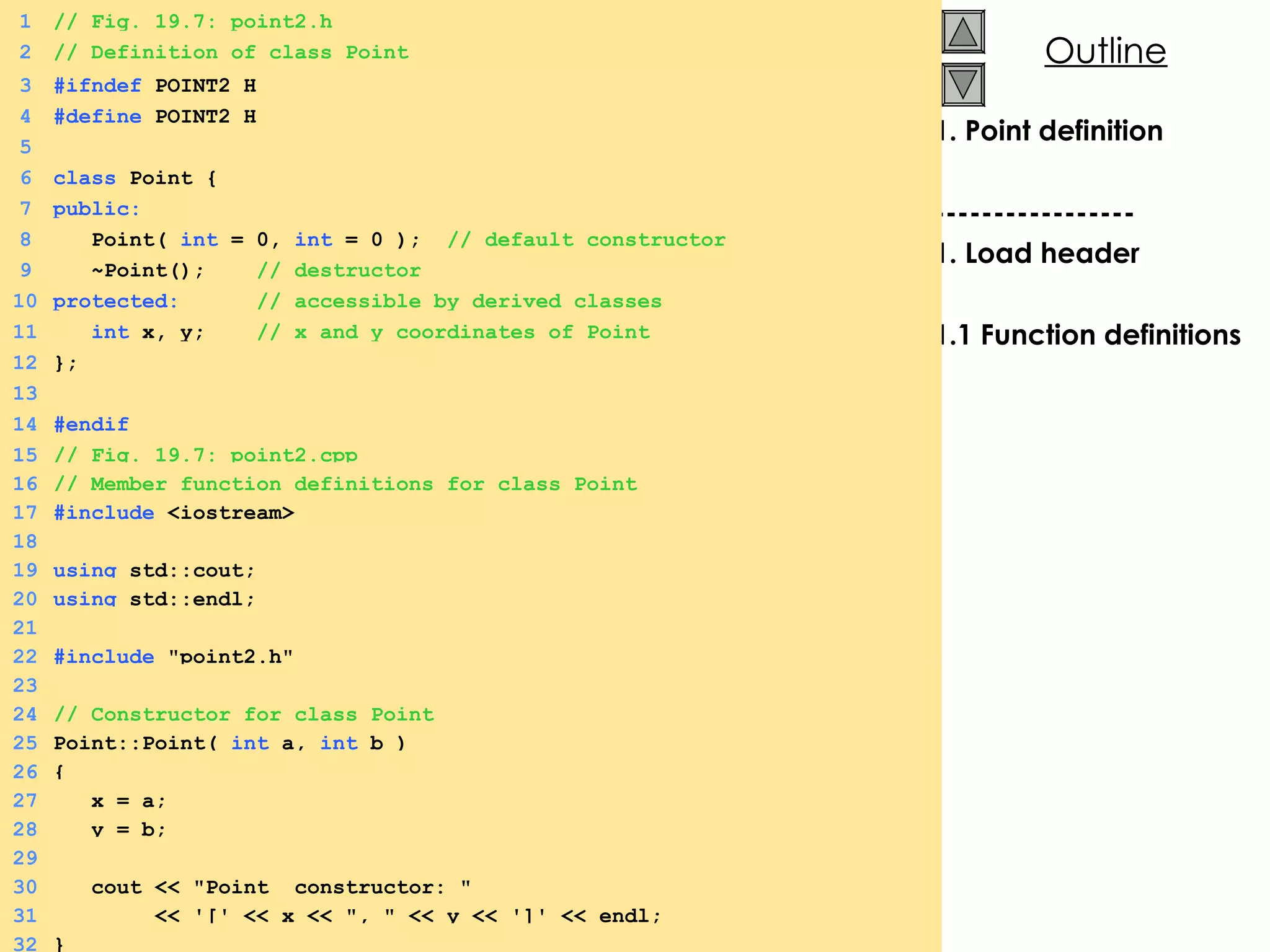
Task: Click the closing '};' on line 12
Action: click(x=66, y=363)
